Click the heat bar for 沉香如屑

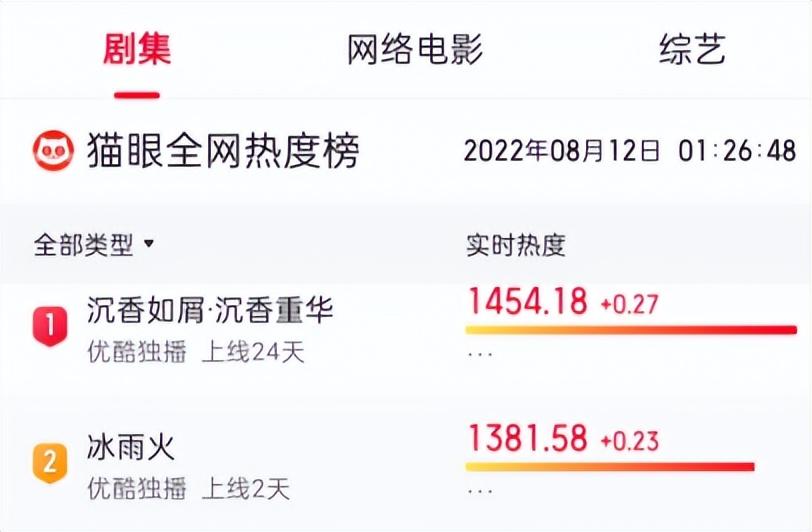pyautogui.click(x=631, y=329)
